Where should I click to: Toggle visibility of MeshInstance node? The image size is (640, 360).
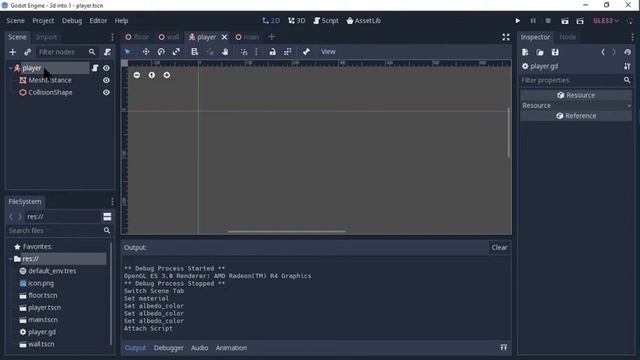tap(106, 80)
